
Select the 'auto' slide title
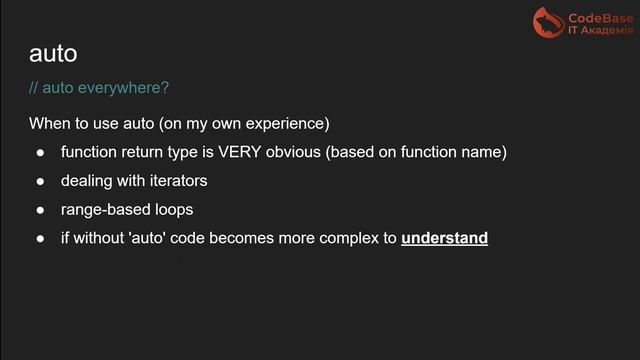tap(53, 53)
